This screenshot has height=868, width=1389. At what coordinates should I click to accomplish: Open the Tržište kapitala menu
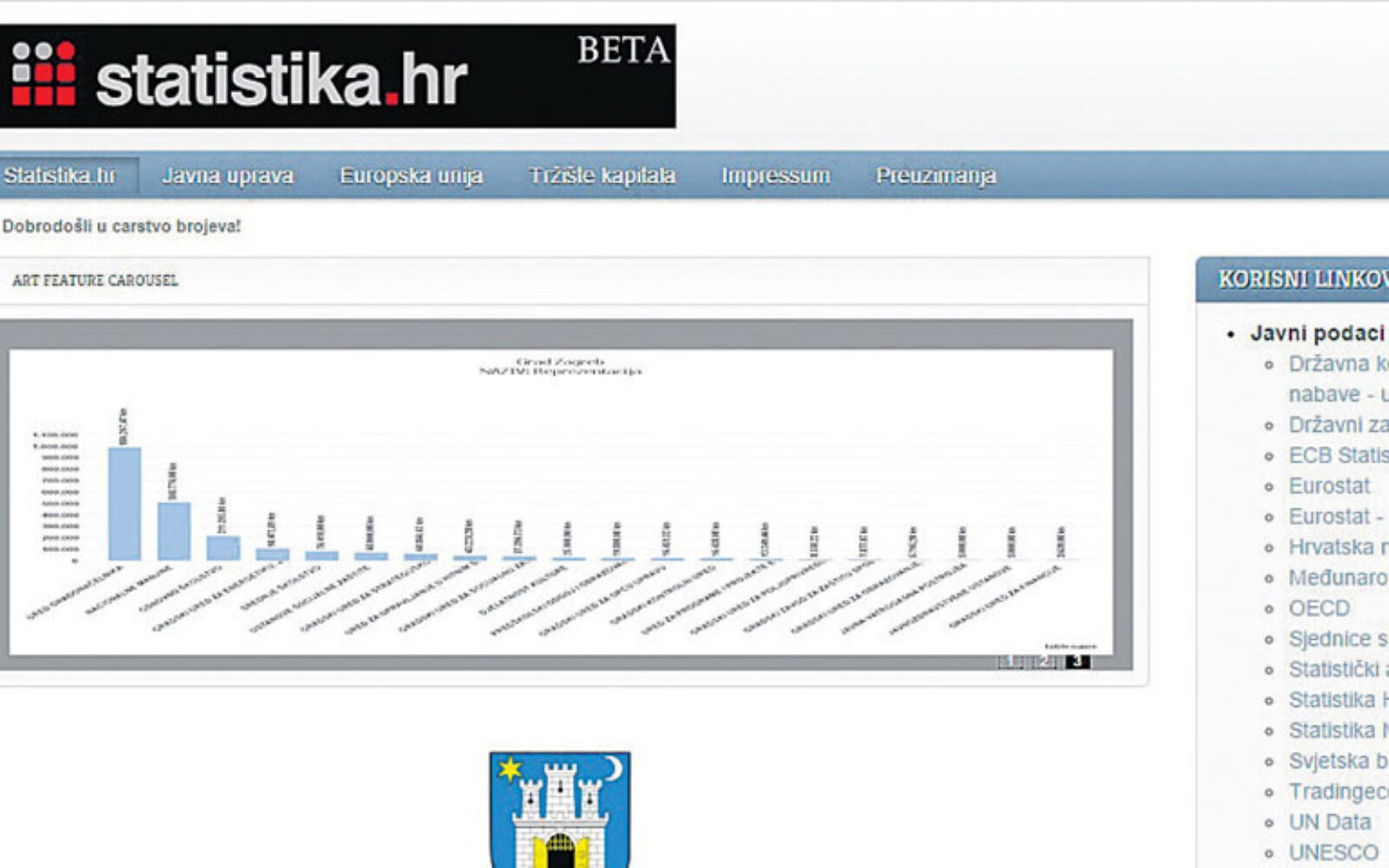coord(602,175)
